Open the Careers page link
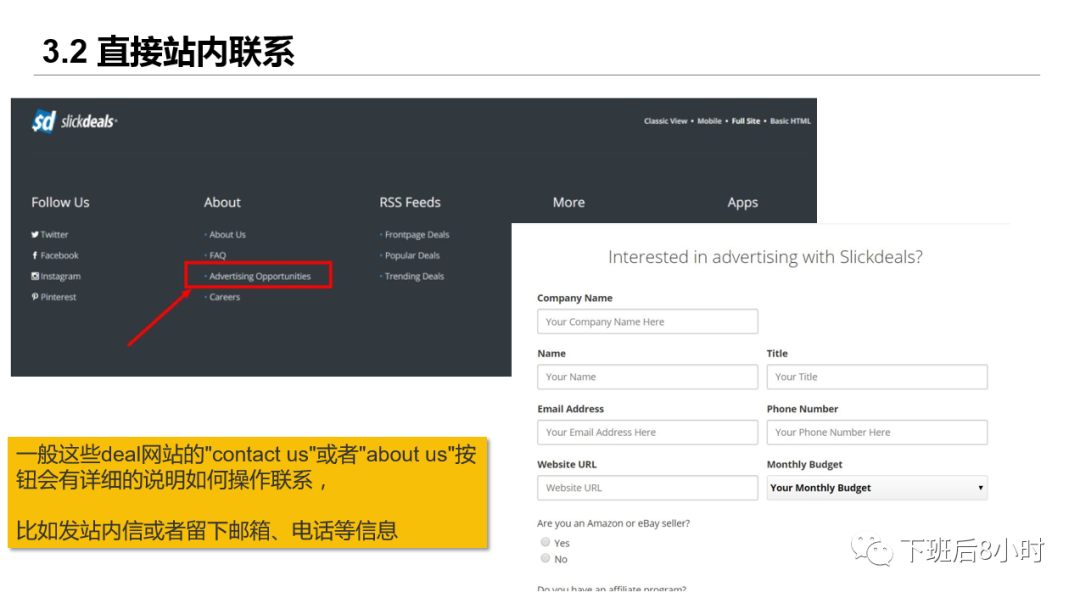Screen dimensions: 1080x598 [226, 296]
